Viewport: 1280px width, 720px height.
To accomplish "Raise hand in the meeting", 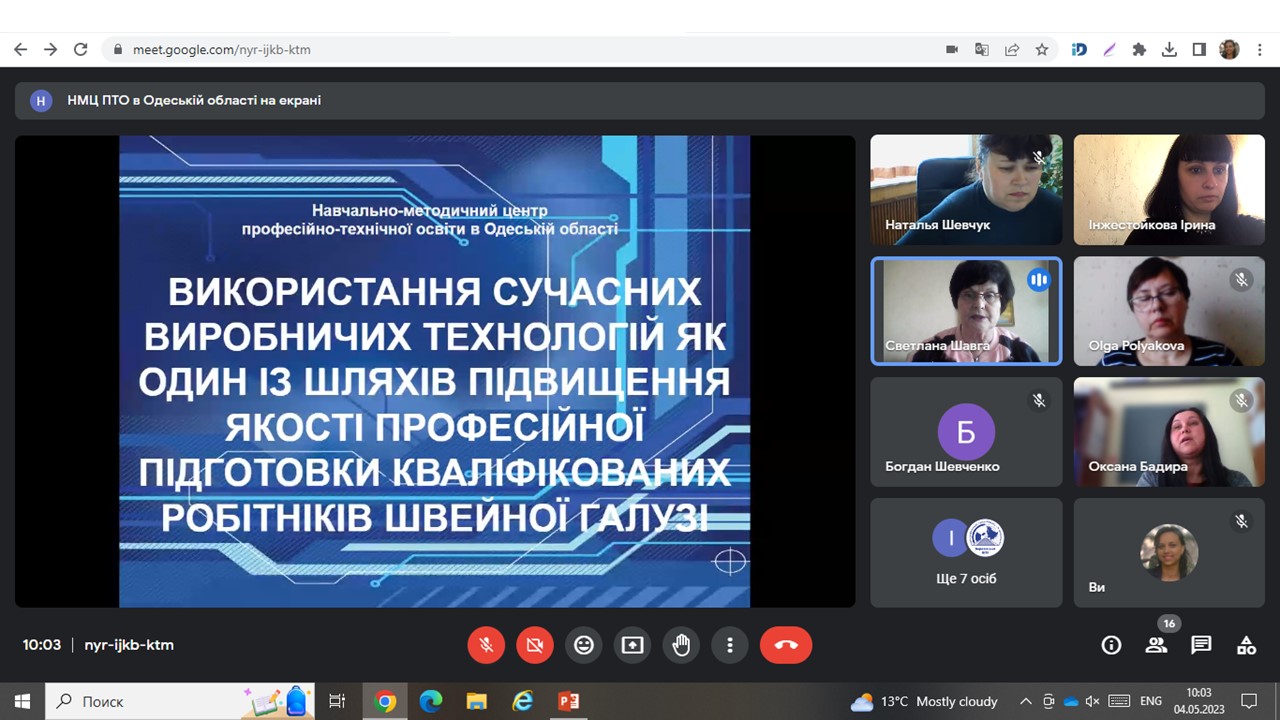I will [x=681, y=645].
